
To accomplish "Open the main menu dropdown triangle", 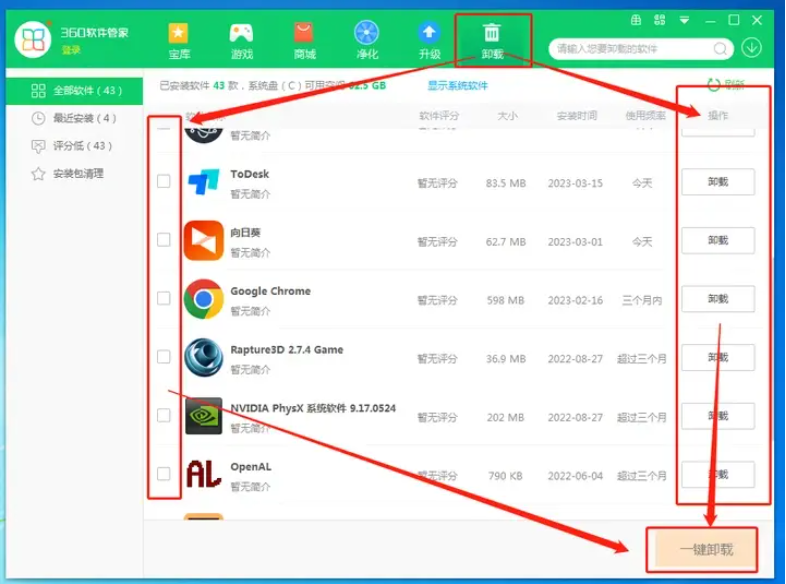I will pos(684,20).
